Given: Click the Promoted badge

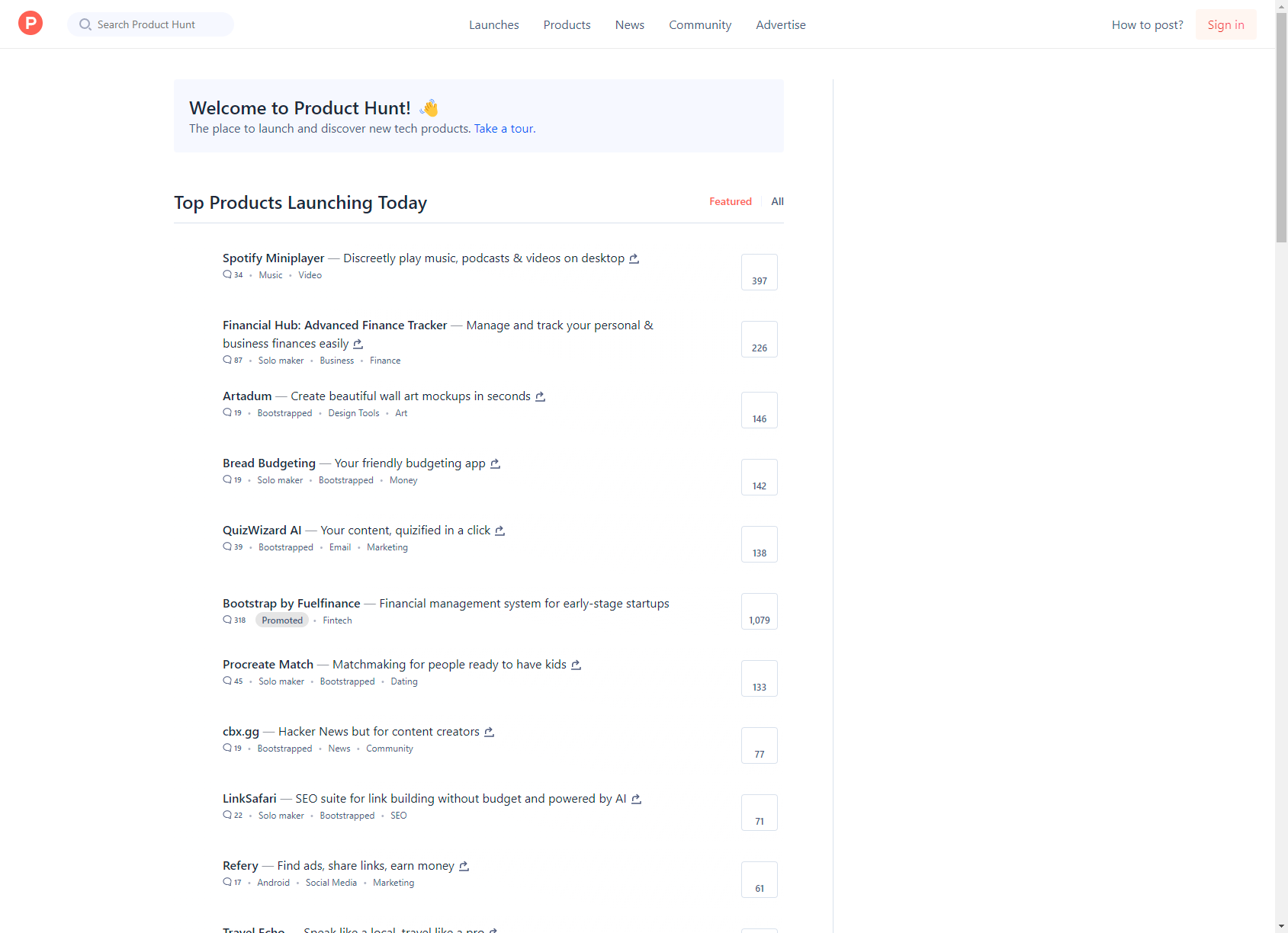Looking at the screenshot, I should (282, 620).
